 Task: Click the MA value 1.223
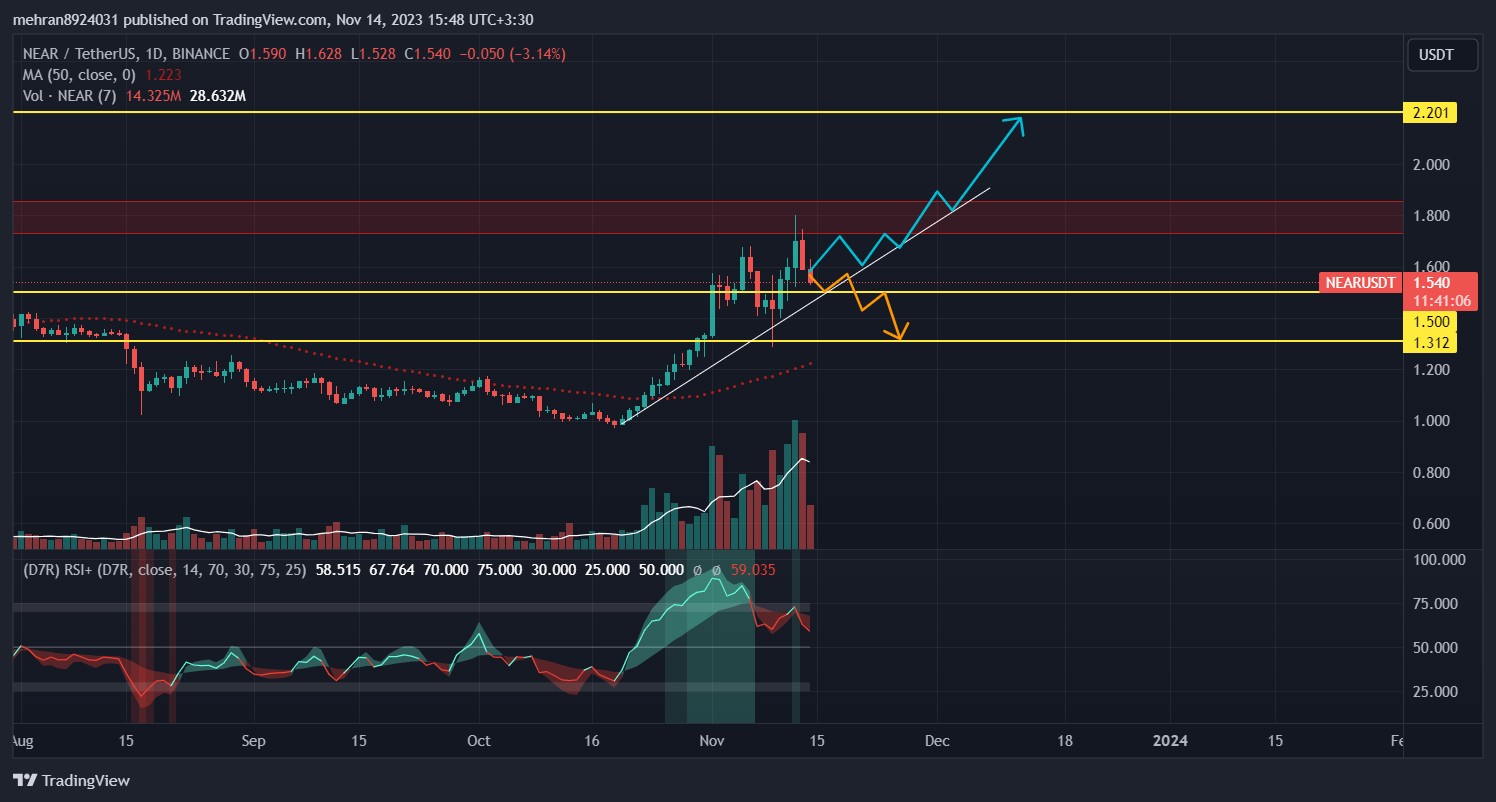(163, 74)
